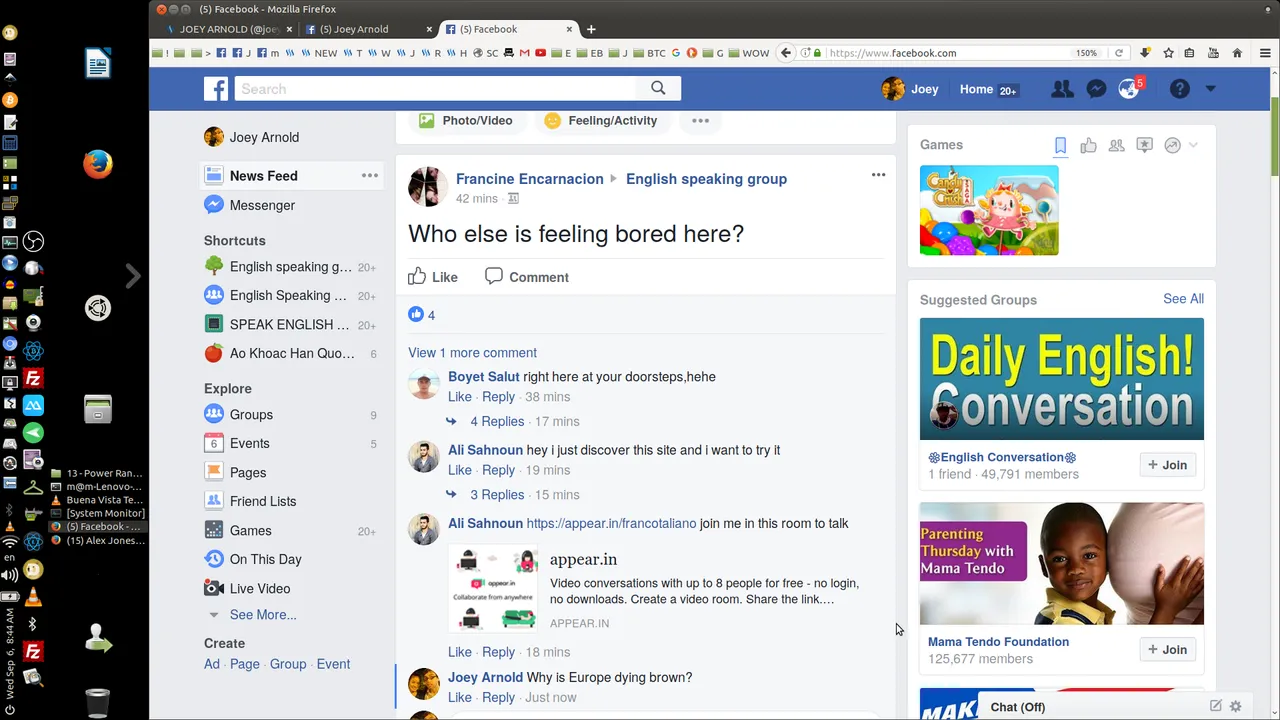Click the search magnifier button

[x=658, y=88]
